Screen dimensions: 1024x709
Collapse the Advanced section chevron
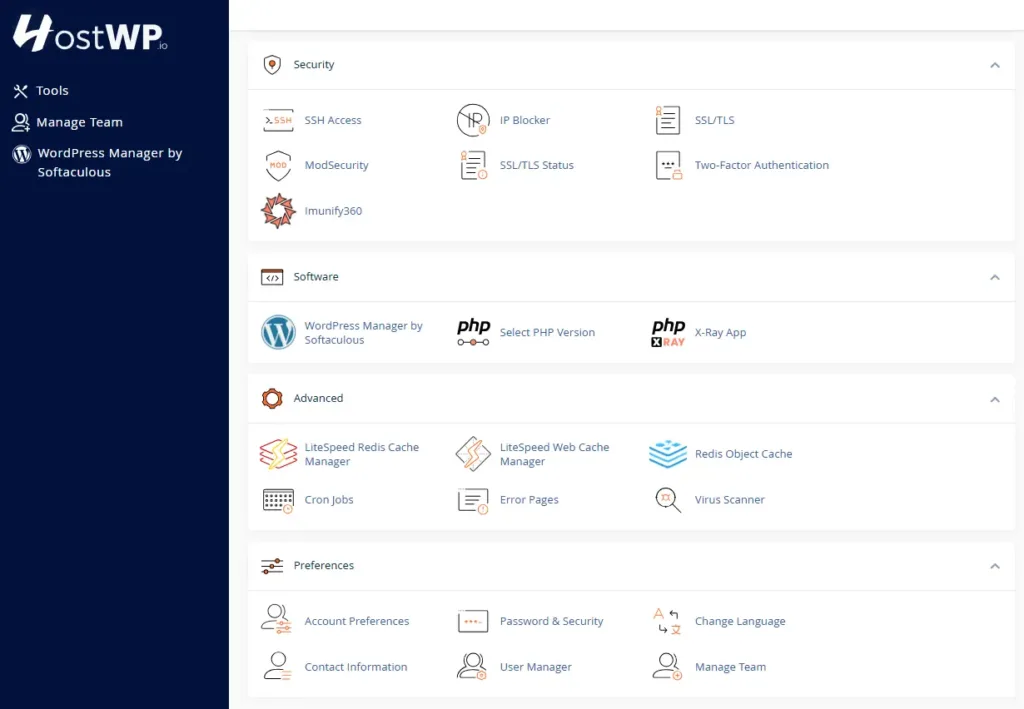click(995, 399)
